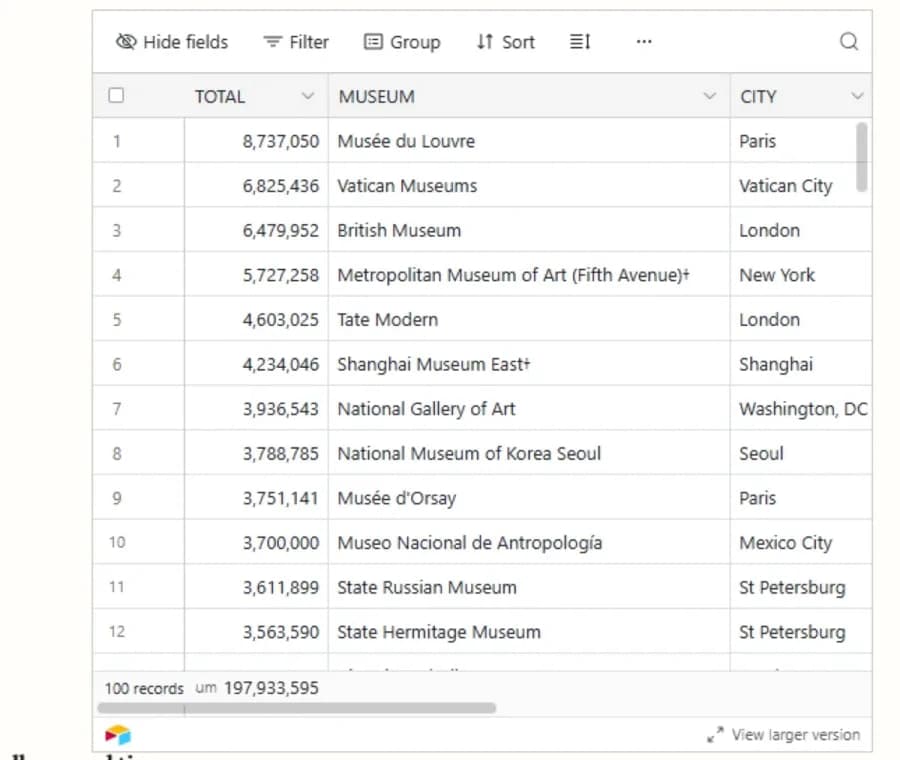Click total value 3,563,590

pos(281,633)
